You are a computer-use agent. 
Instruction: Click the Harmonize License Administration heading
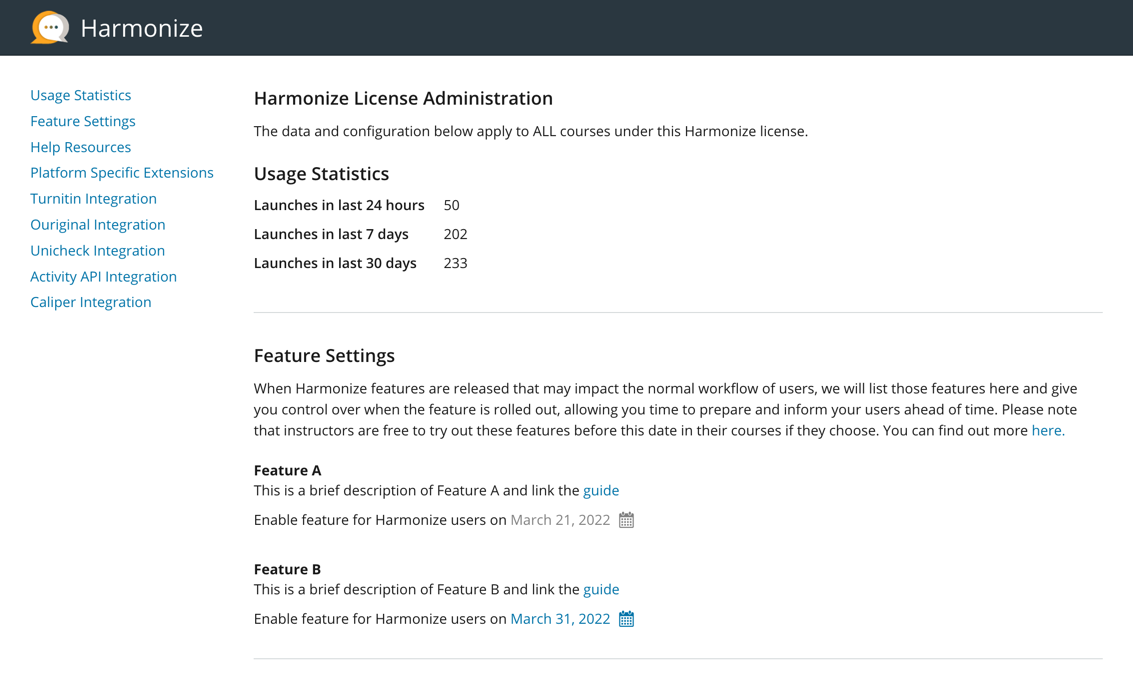point(403,98)
